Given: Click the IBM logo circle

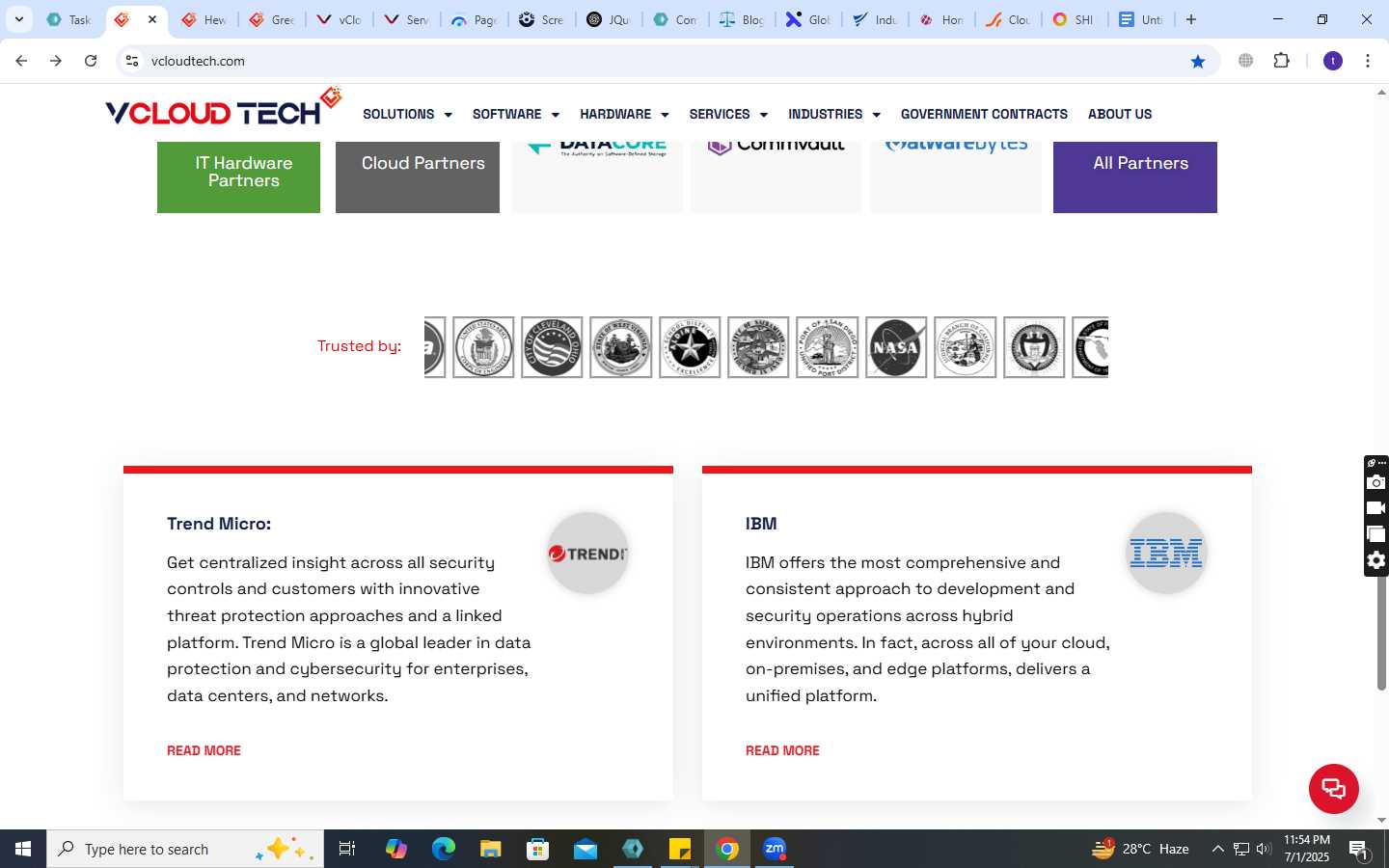Looking at the screenshot, I should point(1166,554).
